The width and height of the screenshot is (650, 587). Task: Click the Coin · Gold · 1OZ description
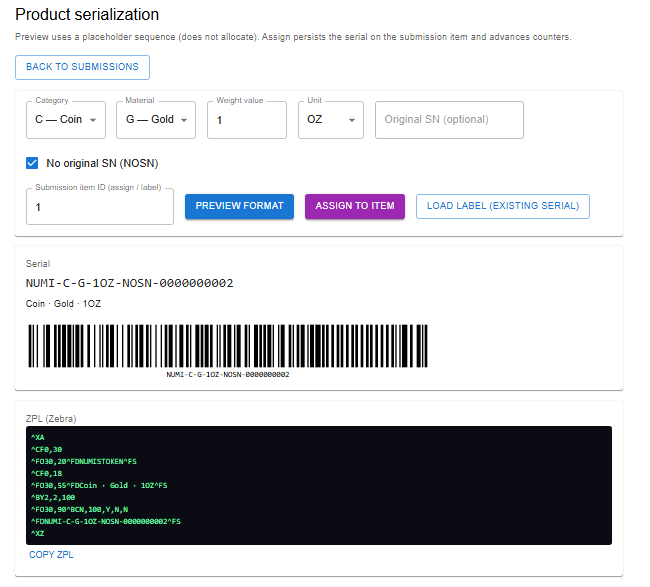(63, 304)
